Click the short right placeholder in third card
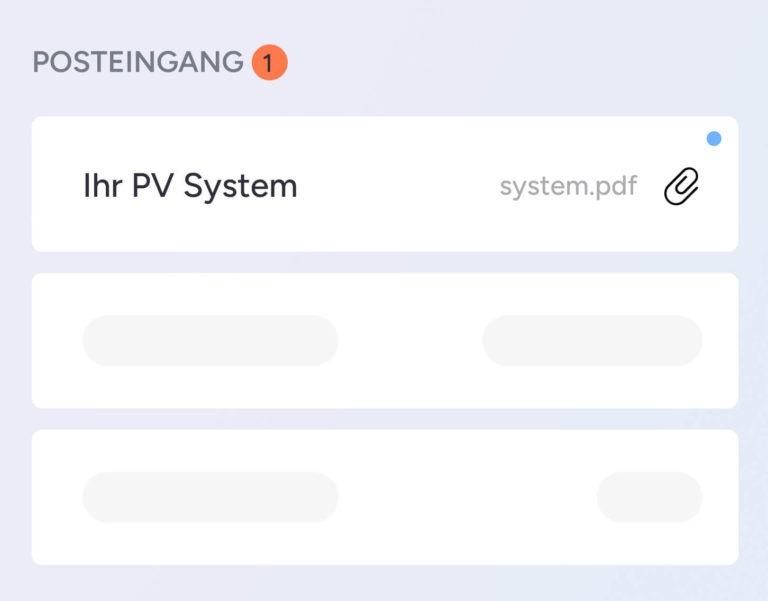768x601 pixels. 649,497
